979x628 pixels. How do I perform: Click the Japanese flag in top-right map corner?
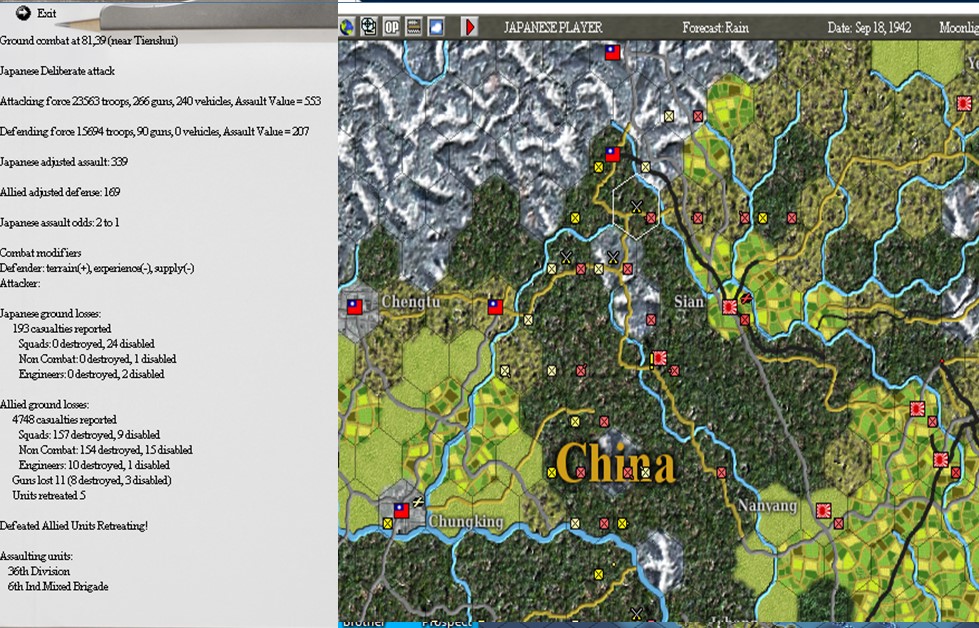pyautogui.click(x=964, y=103)
